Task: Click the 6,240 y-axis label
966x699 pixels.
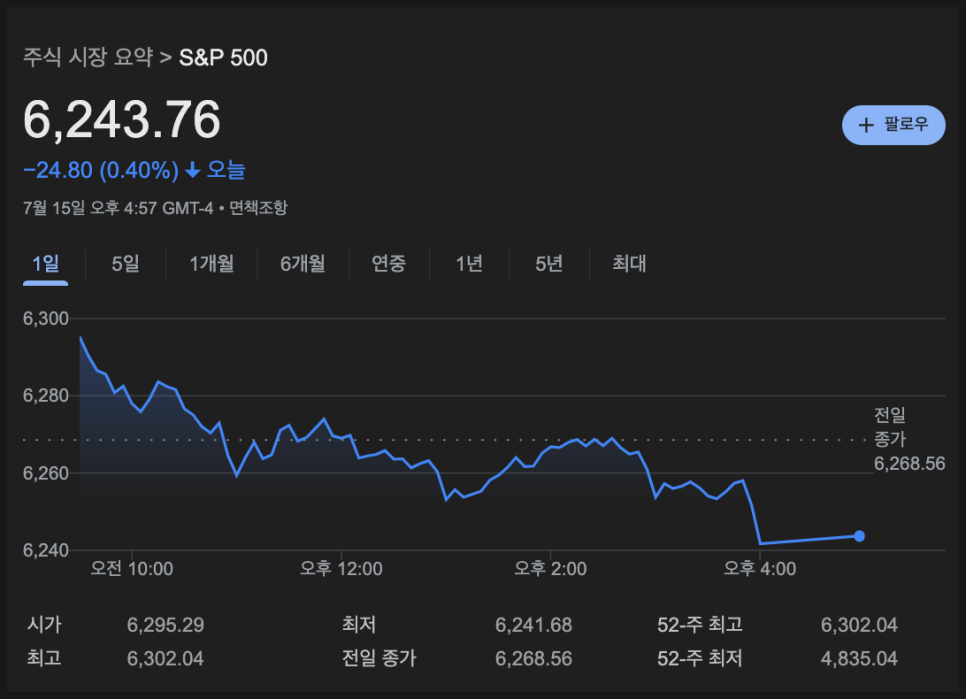Action: tap(46, 550)
